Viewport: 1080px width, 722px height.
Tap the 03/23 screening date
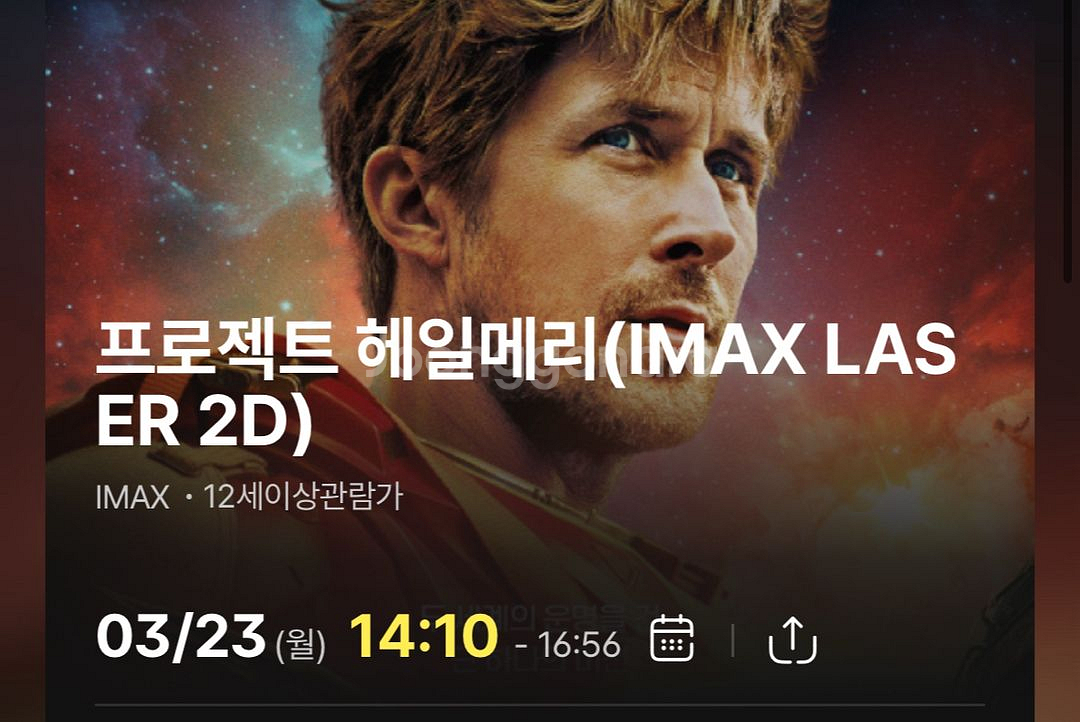coord(181,637)
